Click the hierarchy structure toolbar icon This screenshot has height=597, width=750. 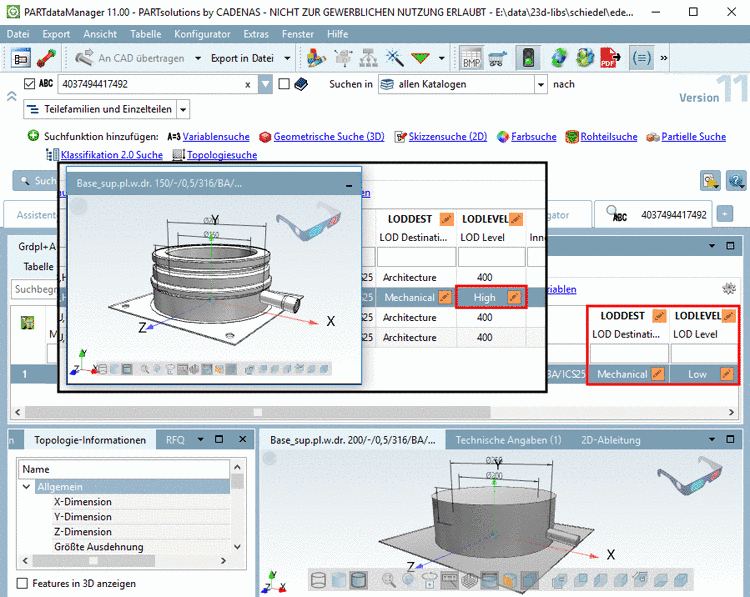pyautogui.click(x=368, y=58)
